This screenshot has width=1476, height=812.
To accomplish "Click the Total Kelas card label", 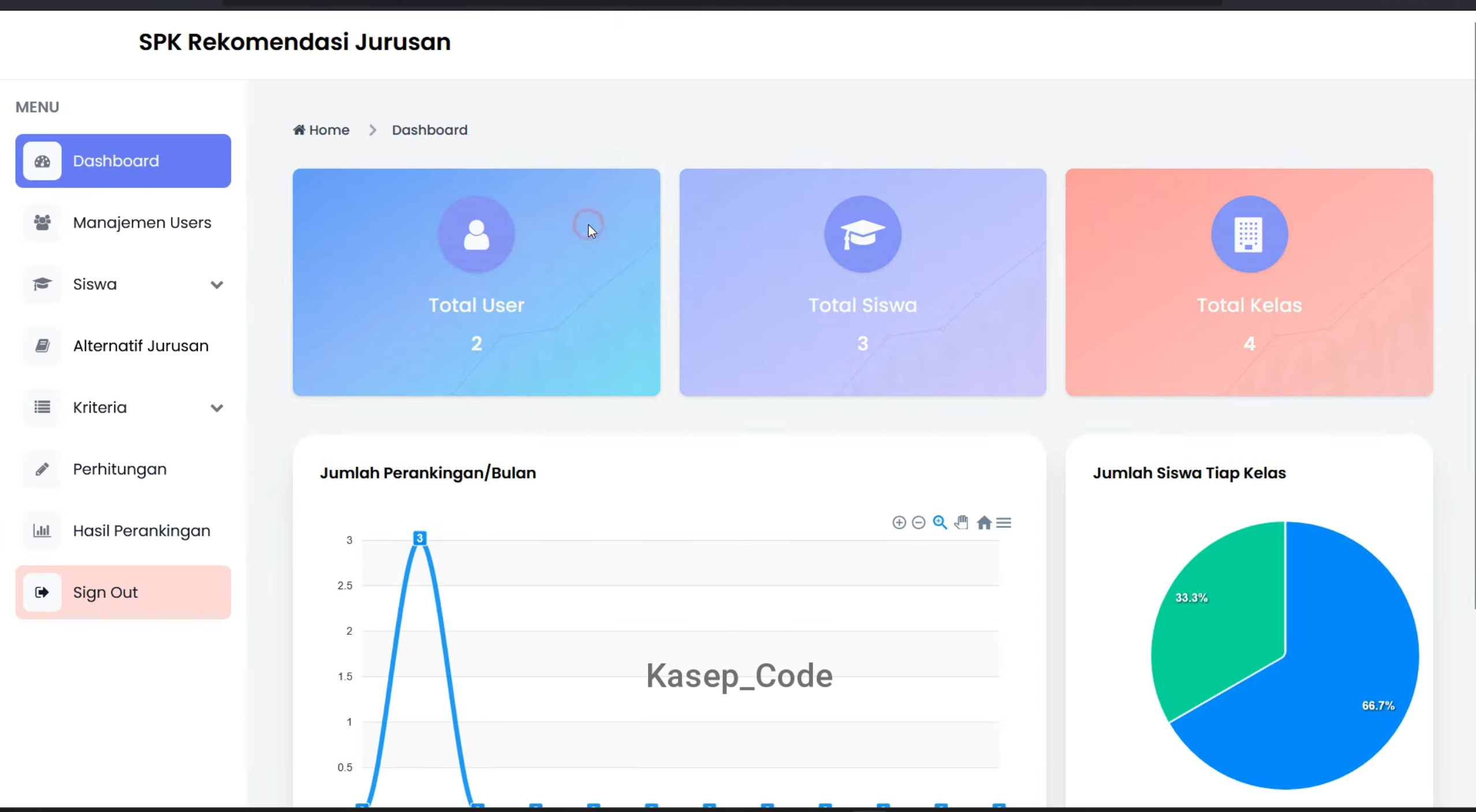I will coord(1249,305).
